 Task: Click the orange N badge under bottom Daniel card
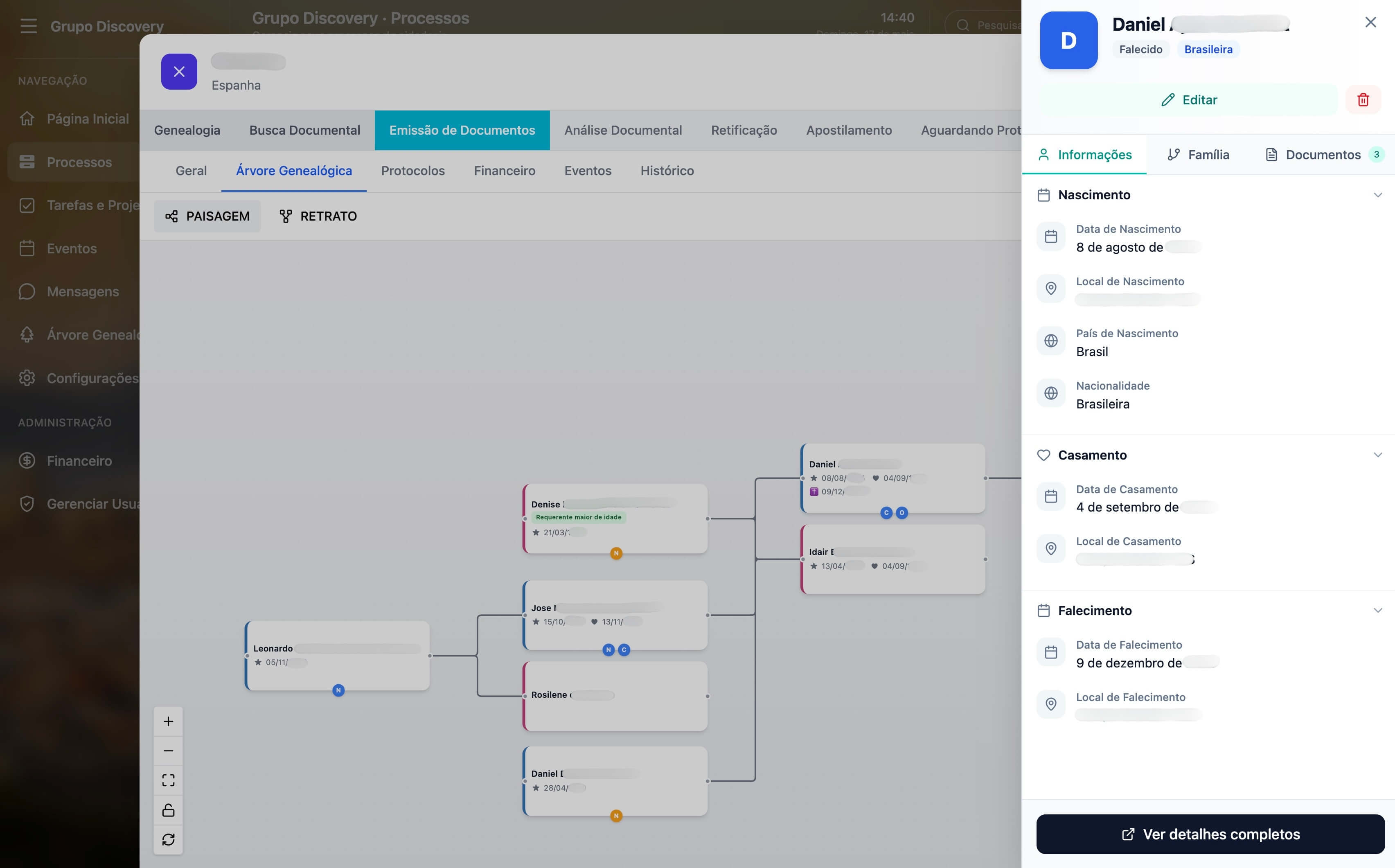click(x=616, y=816)
